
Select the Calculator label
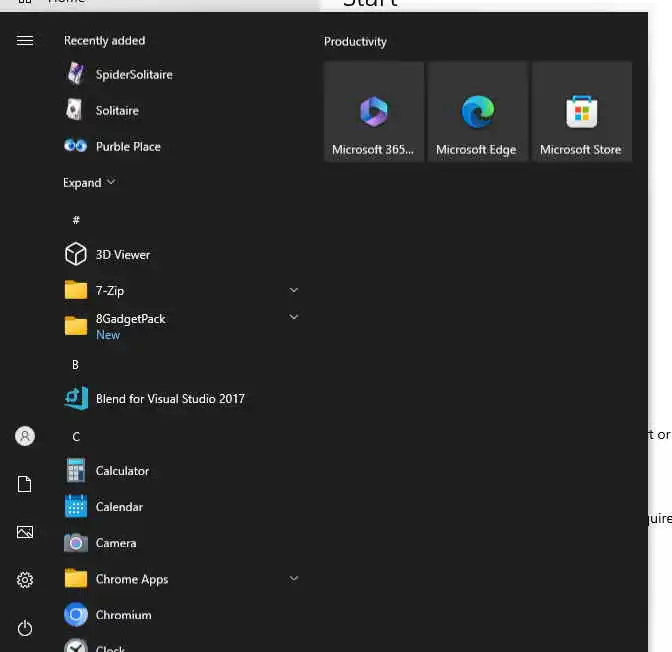tap(122, 471)
